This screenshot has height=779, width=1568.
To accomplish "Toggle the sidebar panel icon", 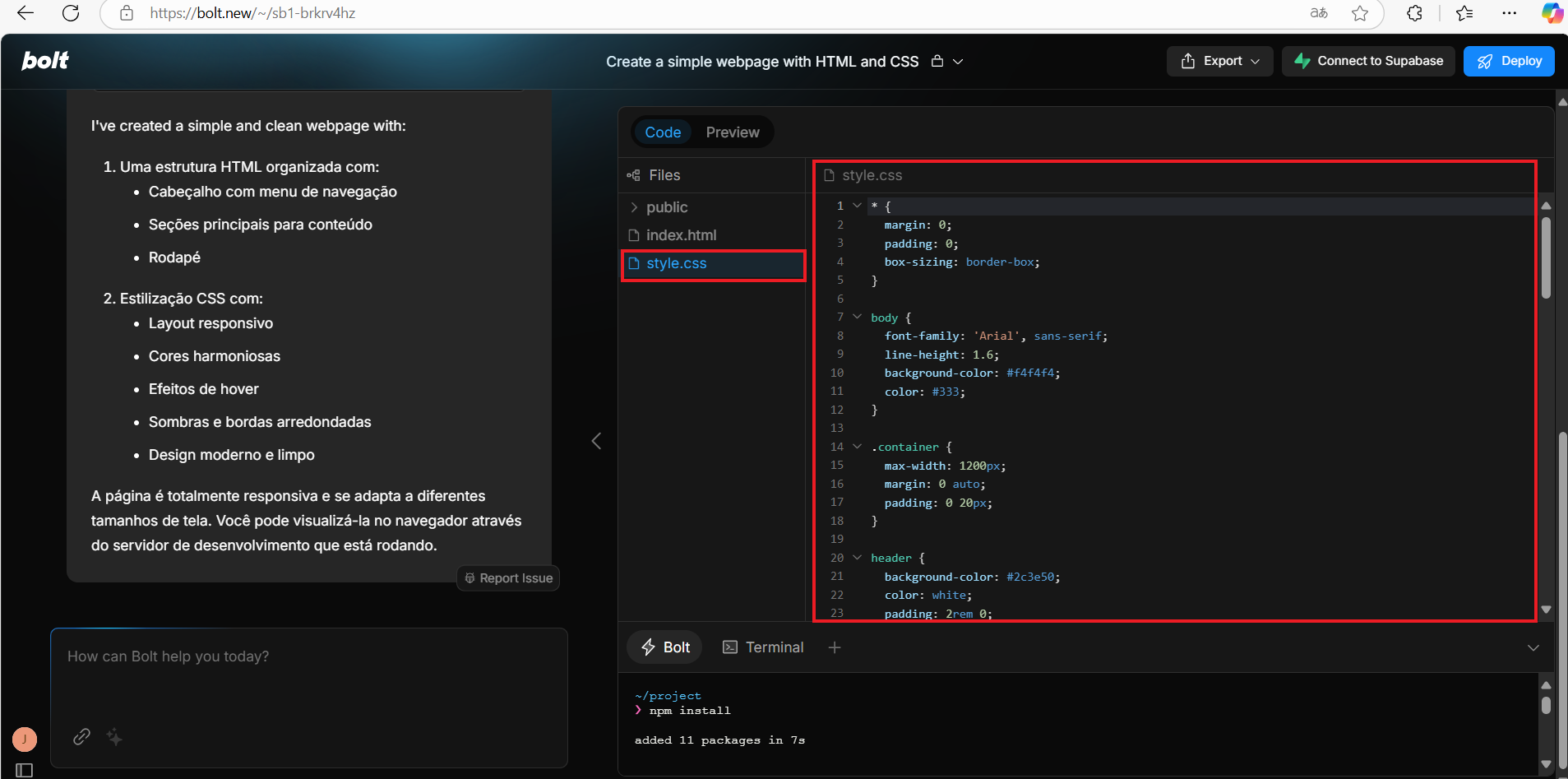I will pyautogui.click(x=25, y=770).
